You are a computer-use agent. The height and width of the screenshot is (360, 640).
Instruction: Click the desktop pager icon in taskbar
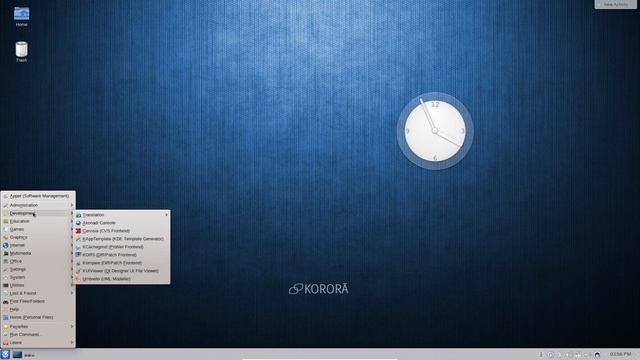click(17, 355)
